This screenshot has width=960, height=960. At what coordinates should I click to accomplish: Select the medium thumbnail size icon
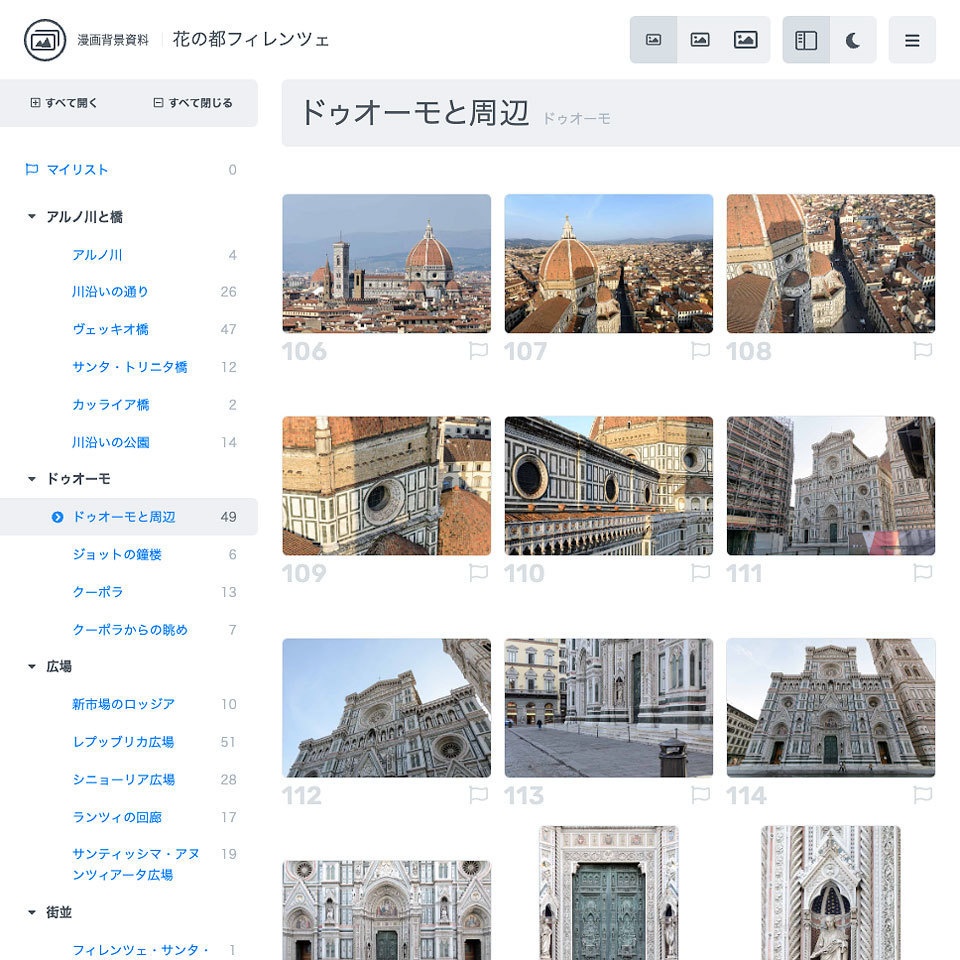click(x=700, y=40)
